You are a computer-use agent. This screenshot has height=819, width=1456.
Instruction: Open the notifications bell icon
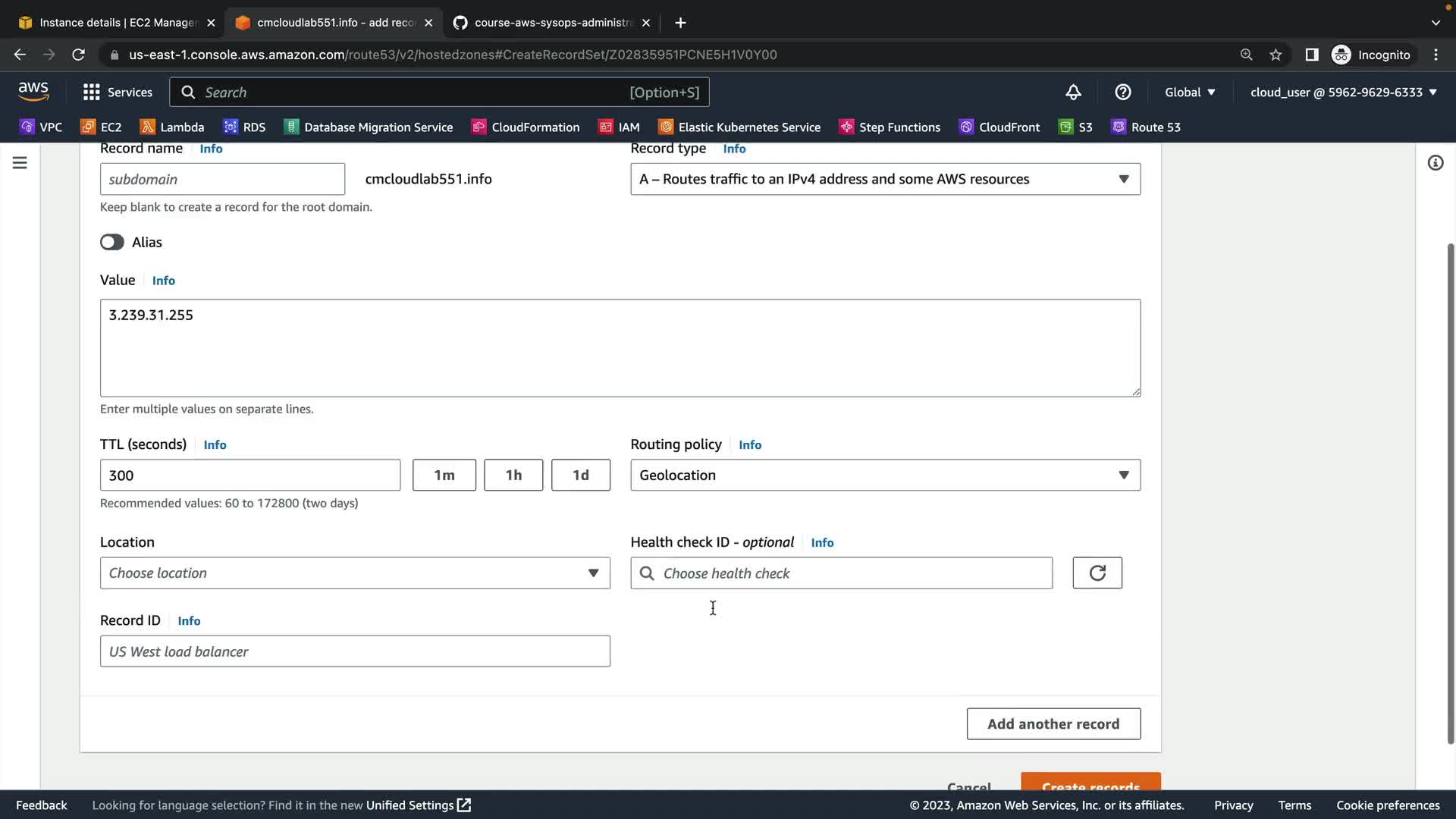pyautogui.click(x=1073, y=93)
